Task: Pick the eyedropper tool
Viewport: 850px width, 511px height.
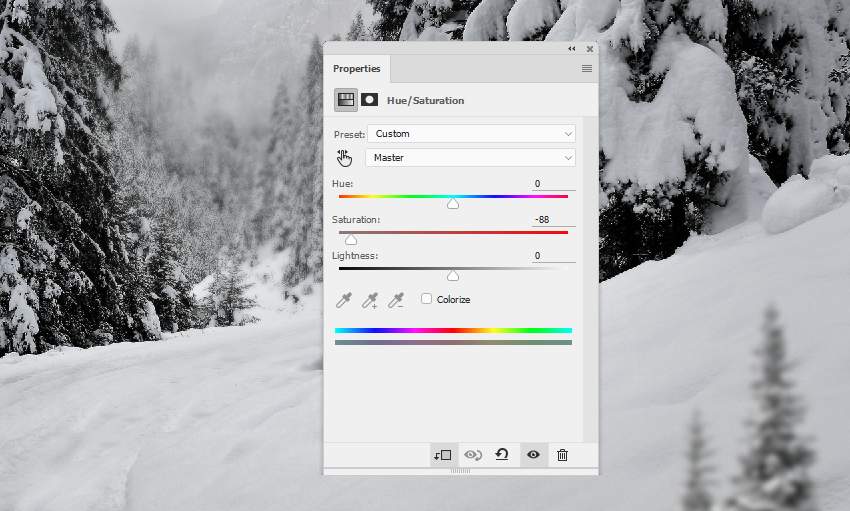Action: tap(344, 300)
